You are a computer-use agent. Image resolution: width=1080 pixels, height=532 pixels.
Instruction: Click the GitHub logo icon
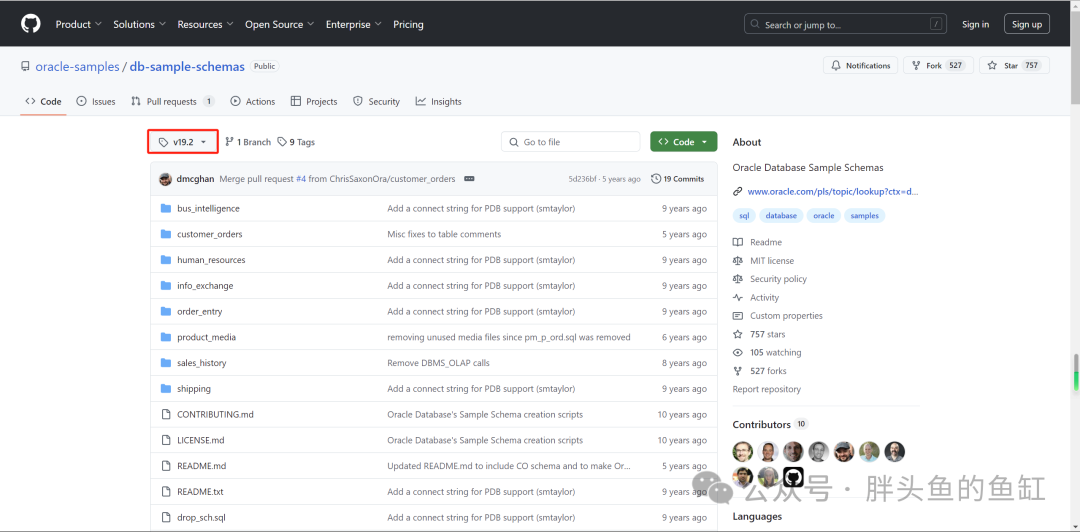tap(30, 24)
